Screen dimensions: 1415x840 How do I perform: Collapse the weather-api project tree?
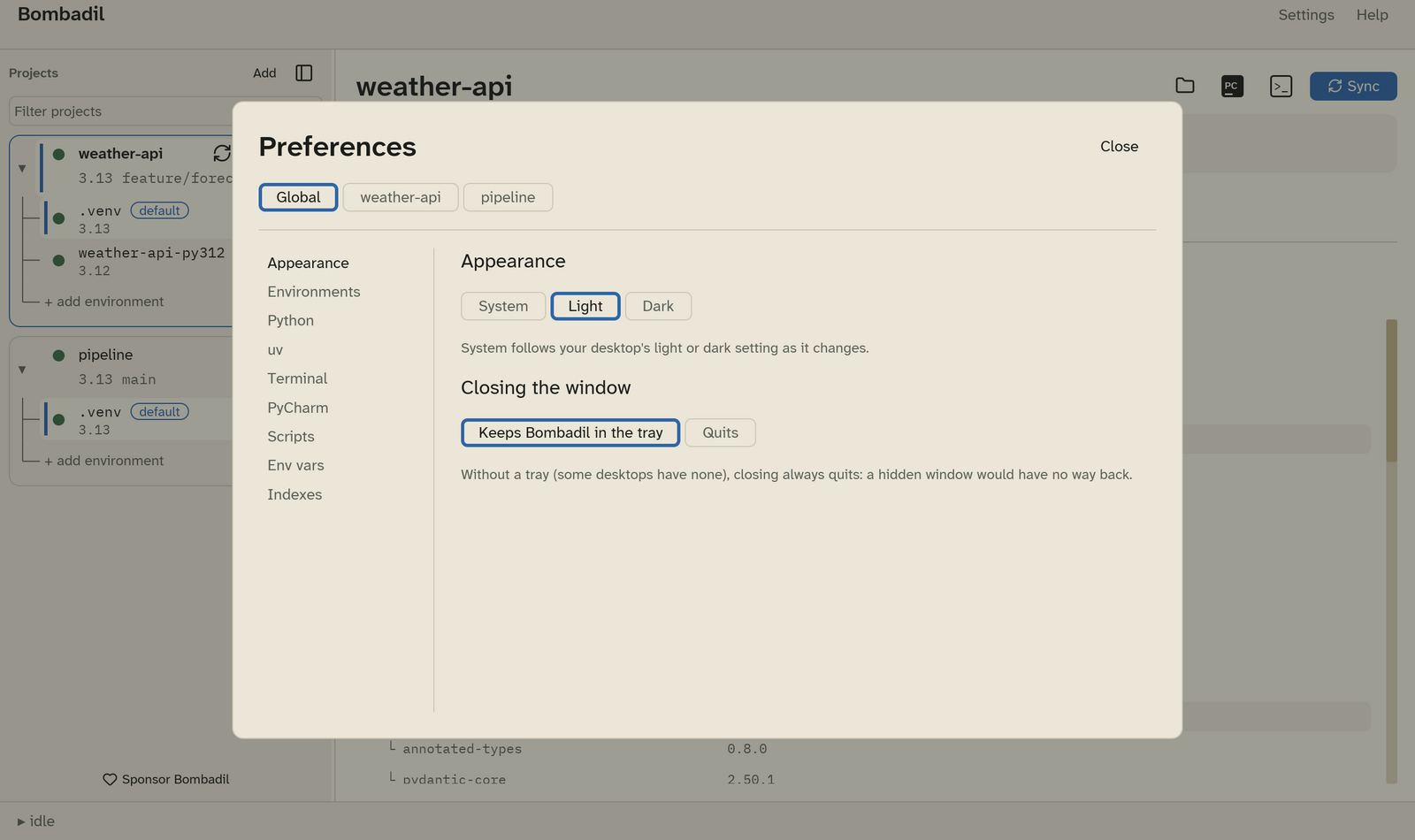coord(22,168)
